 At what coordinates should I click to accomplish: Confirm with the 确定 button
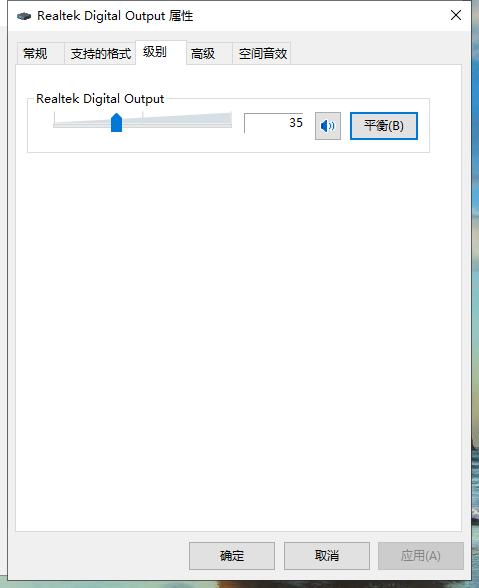tap(232, 556)
